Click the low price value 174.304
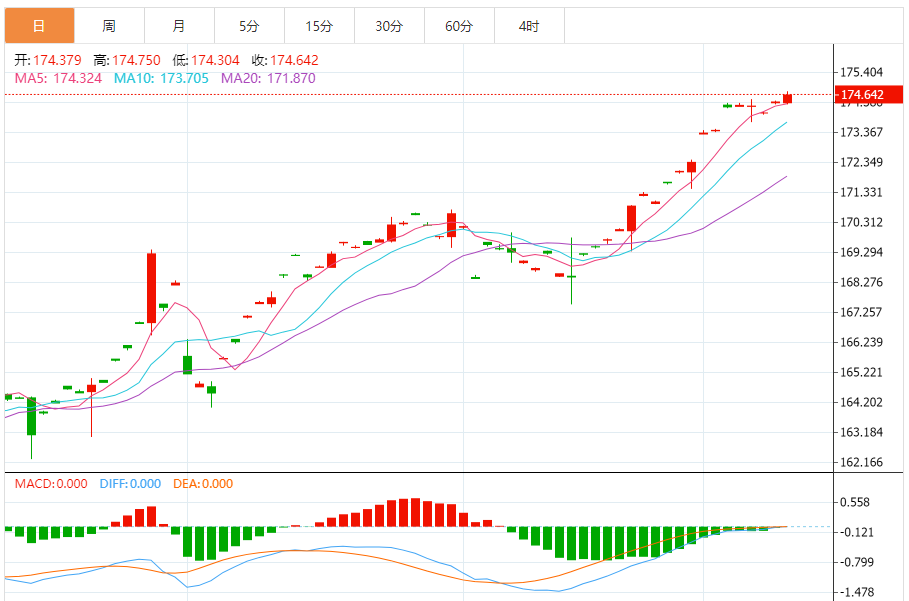909x601 pixels. tap(215, 60)
